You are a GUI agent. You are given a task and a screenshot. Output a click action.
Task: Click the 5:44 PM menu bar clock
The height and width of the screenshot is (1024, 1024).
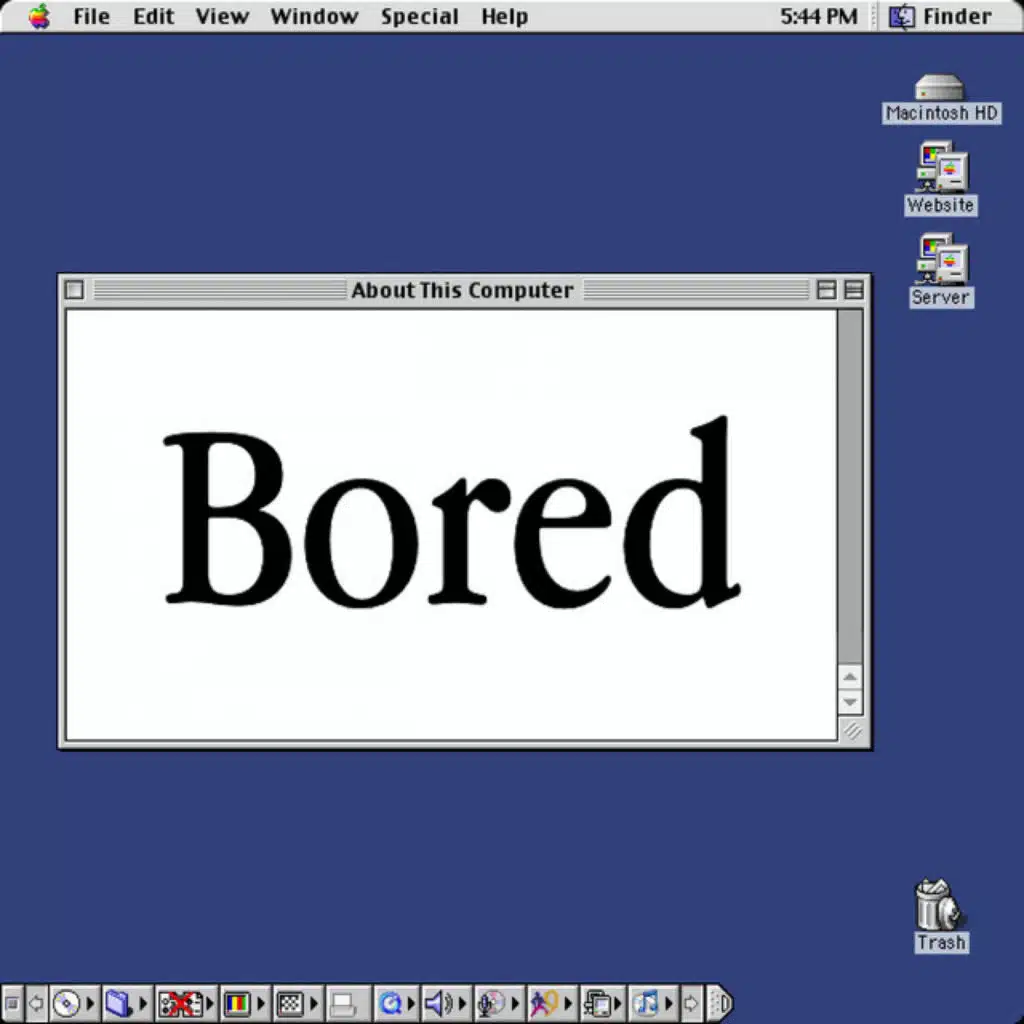tap(819, 16)
